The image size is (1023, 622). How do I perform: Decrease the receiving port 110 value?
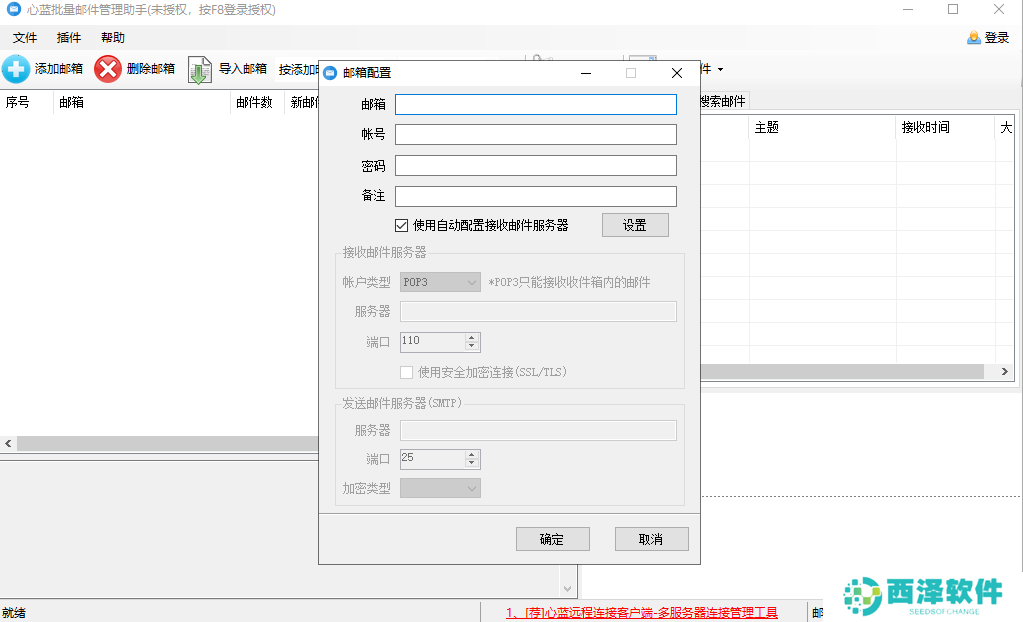click(472, 346)
